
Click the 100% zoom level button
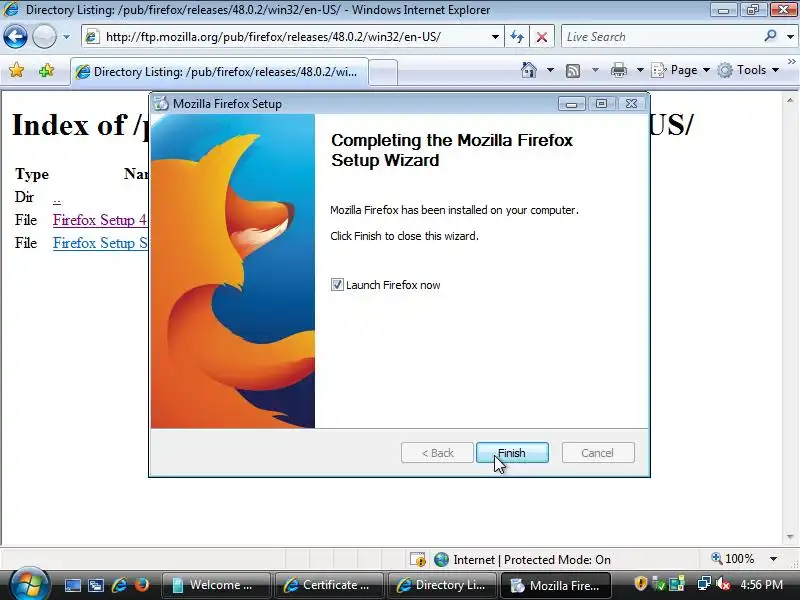(733, 559)
